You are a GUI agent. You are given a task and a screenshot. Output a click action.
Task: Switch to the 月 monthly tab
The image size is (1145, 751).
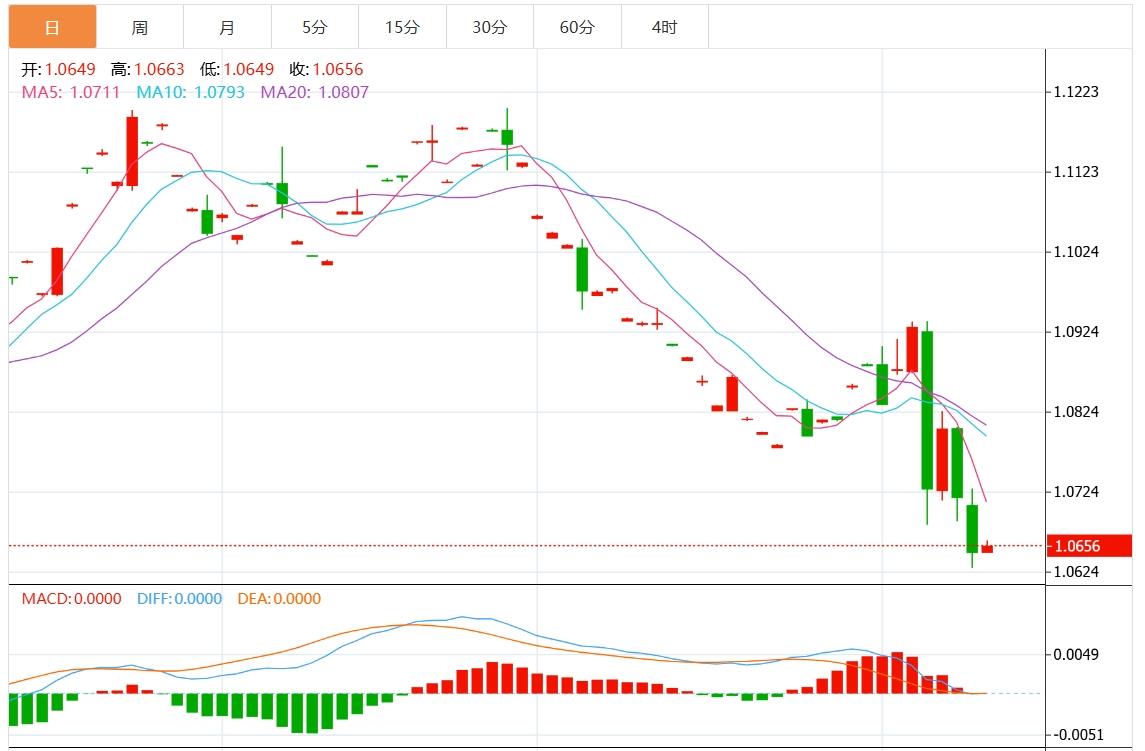(x=227, y=27)
